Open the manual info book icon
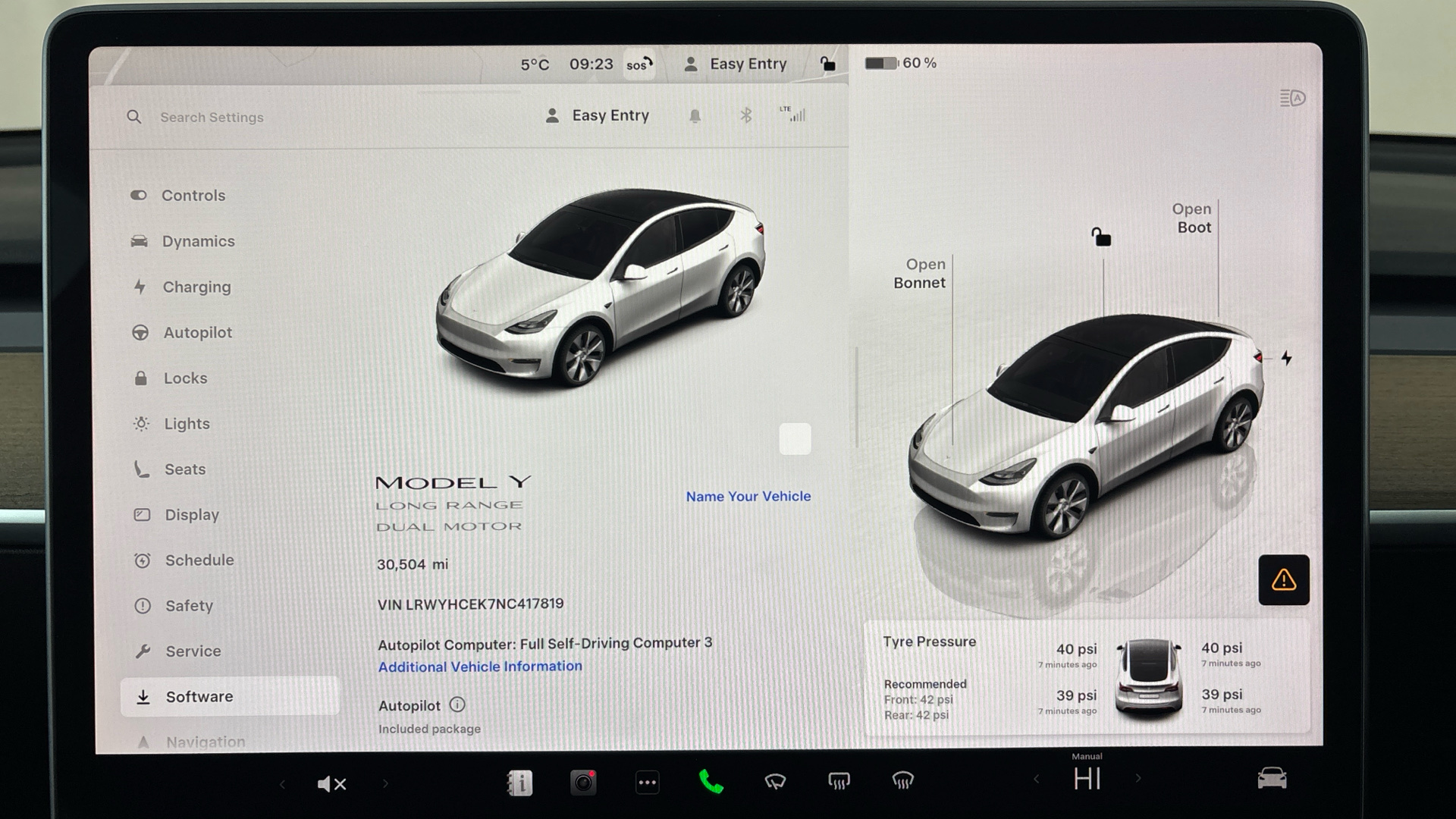The height and width of the screenshot is (819, 1456). [519, 782]
